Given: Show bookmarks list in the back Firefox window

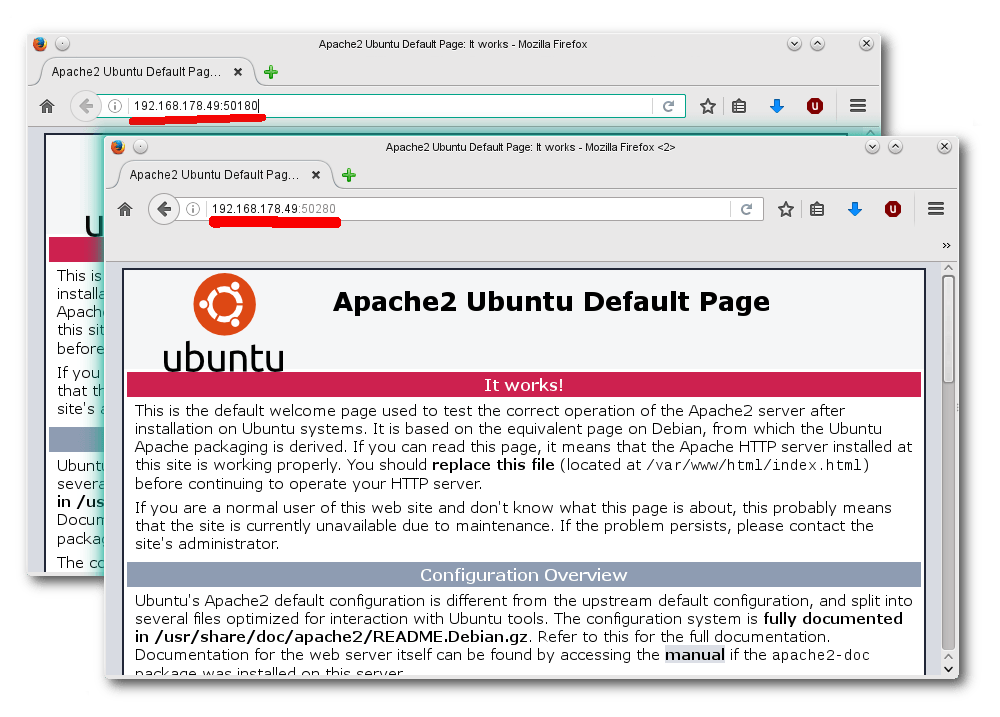Looking at the screenshot, I should coord(739,106).
